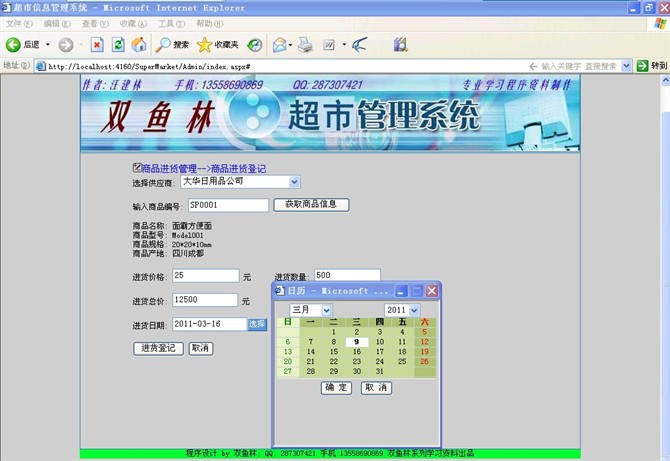
Task: Open the 帮助 menu
Action: coord(210,24)
